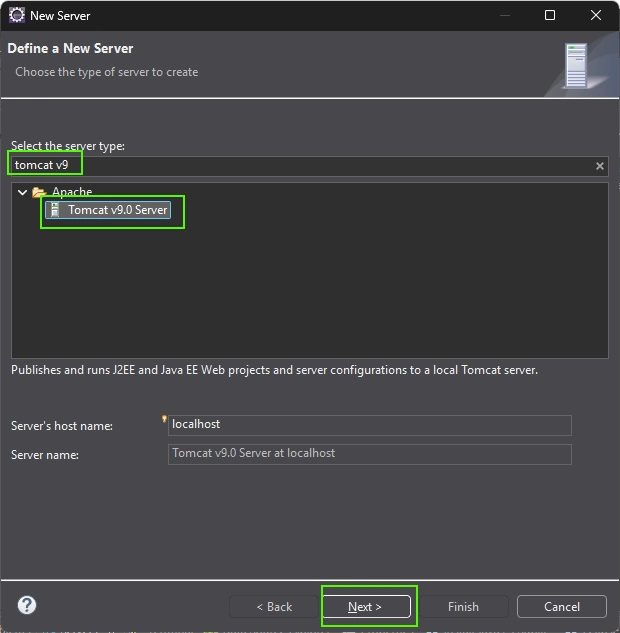The width and height of the screenshot is (620, 633).
Task: Cancel the New Server dialog
Action: [561, 606]
